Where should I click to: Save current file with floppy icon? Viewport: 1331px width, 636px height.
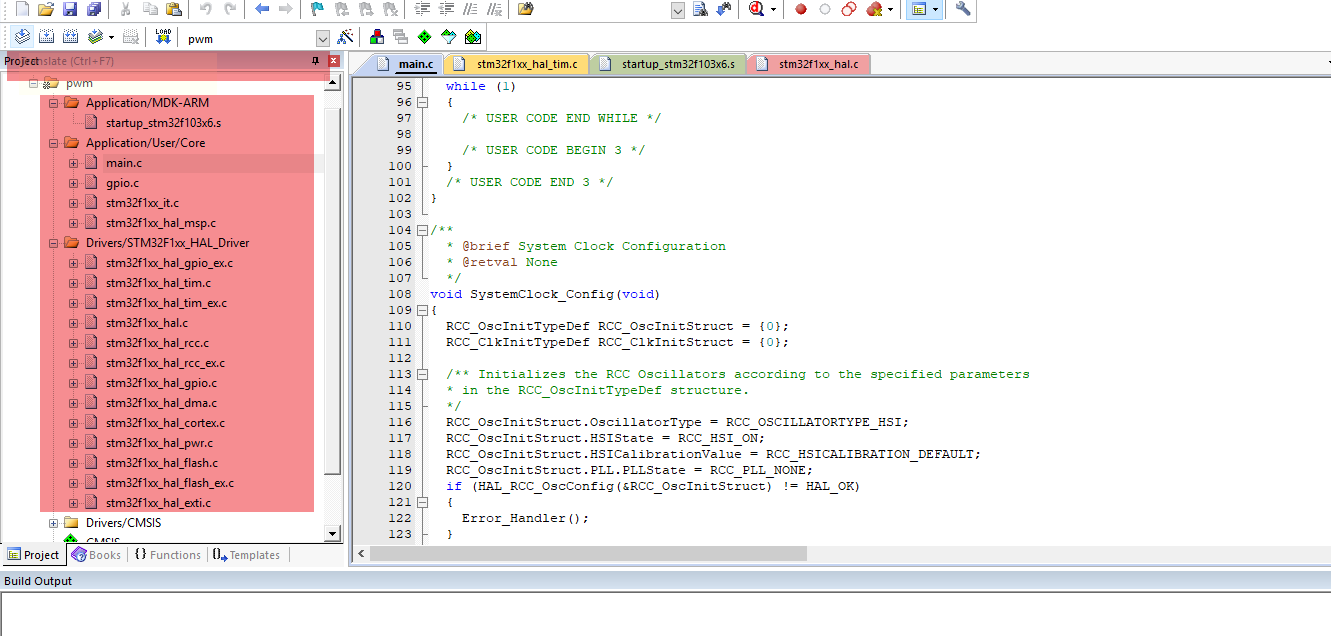70,9
